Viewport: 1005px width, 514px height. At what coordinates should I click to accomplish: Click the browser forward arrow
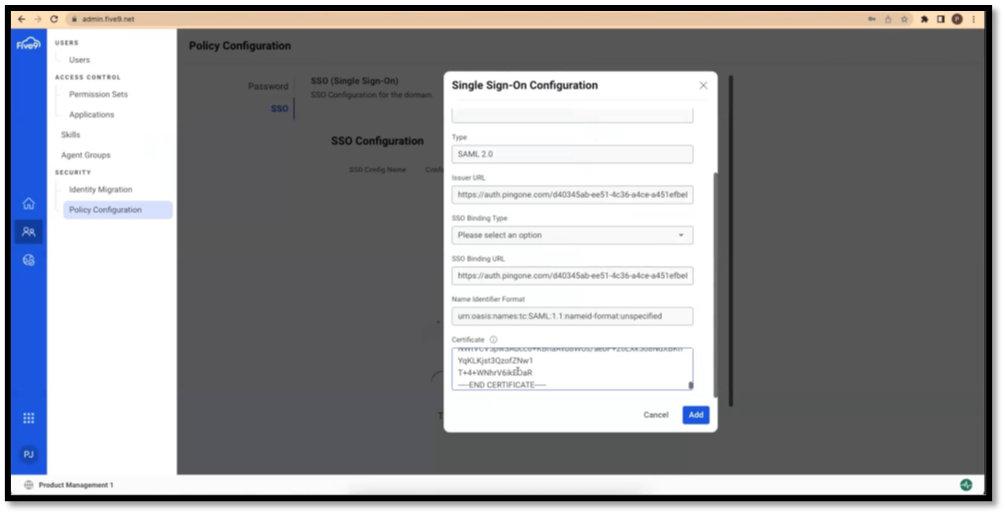click(38, 19)
